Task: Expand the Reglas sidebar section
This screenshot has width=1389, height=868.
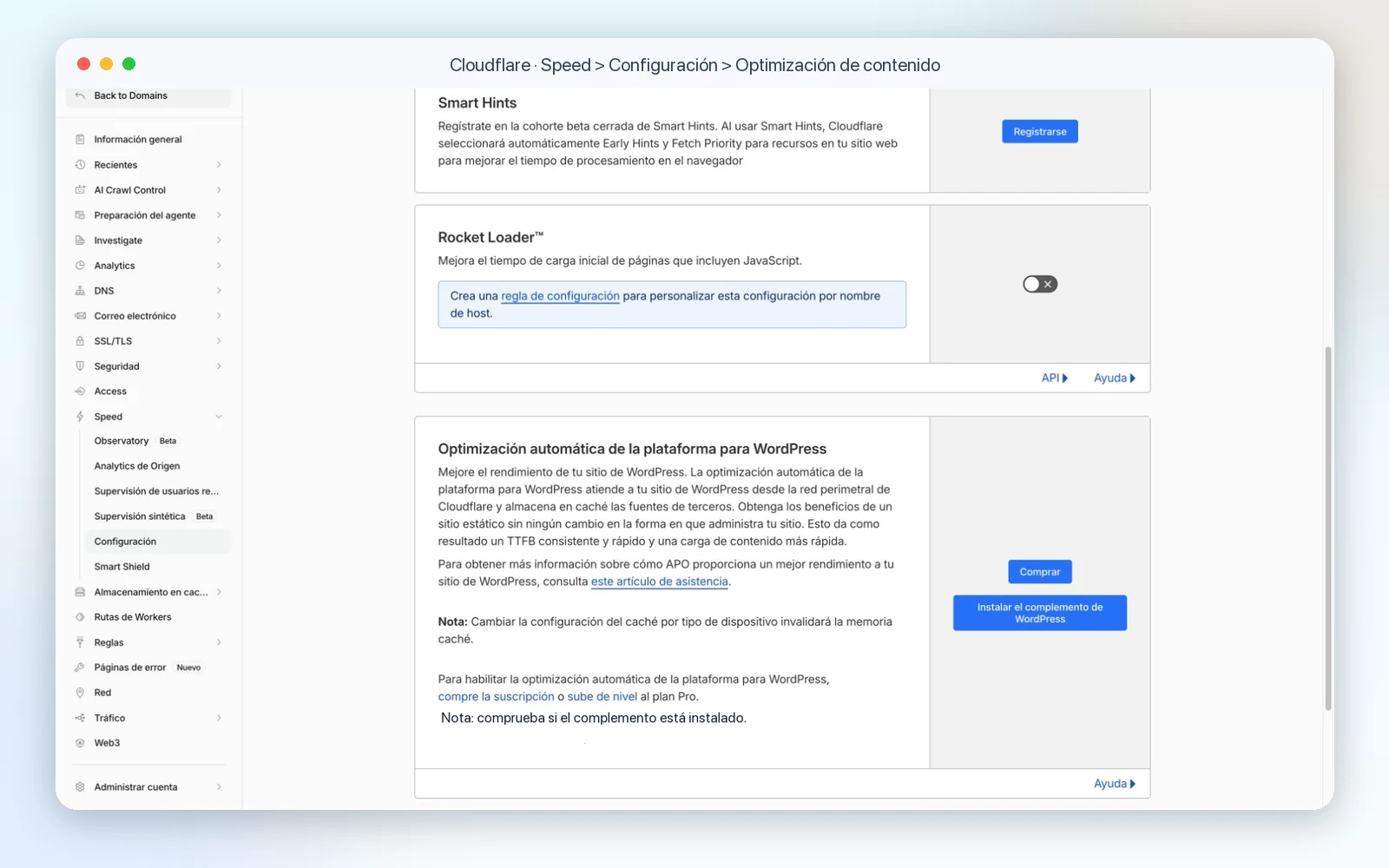Action: pyautogui.click(x=148, y=642)
